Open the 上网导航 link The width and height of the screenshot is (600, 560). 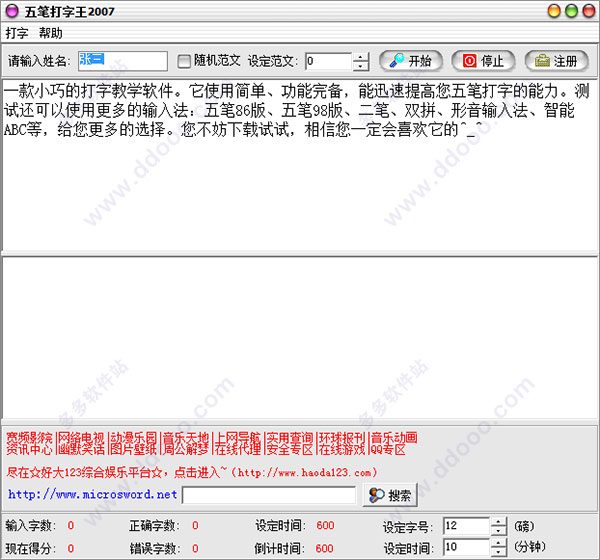[x=238, y=438]
